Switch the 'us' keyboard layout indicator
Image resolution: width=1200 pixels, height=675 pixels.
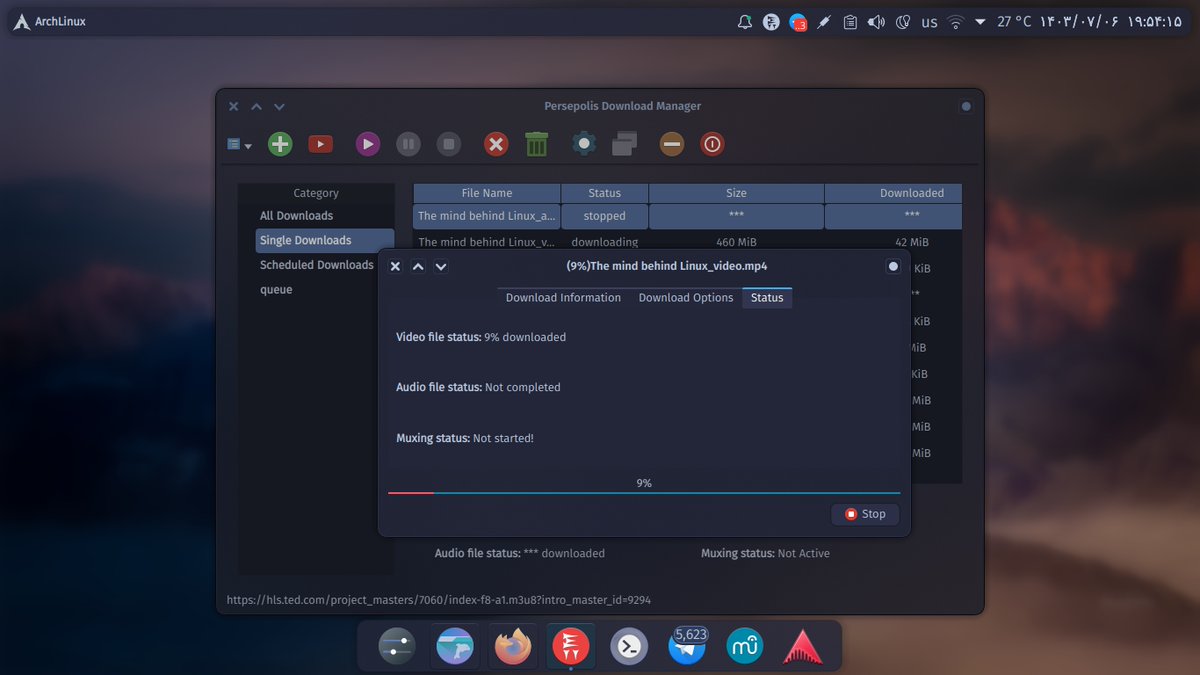tap(929, 22)
